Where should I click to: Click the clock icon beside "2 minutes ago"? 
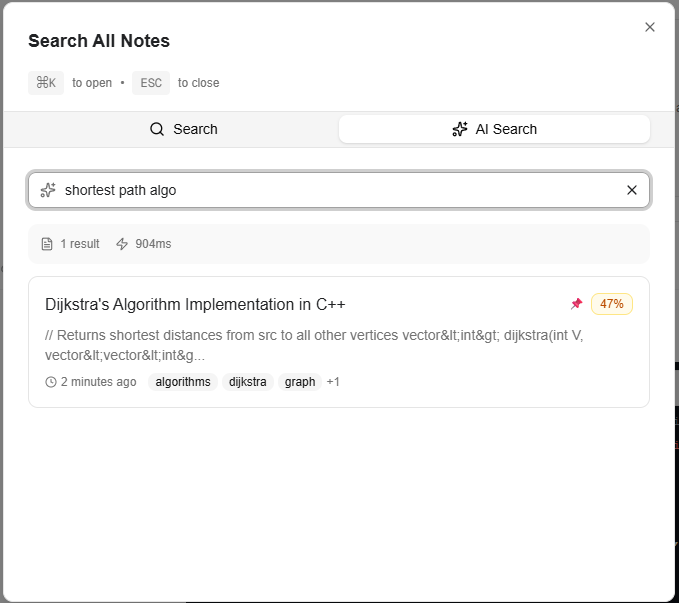click(51, 382)
